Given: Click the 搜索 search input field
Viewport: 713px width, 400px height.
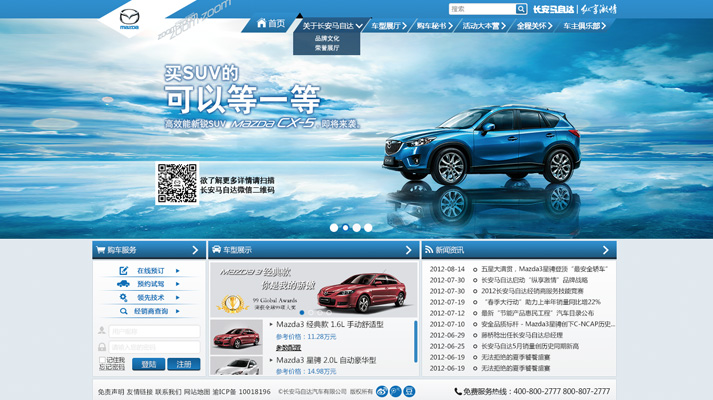Looking at the screenshot, I should click(482, 9).
